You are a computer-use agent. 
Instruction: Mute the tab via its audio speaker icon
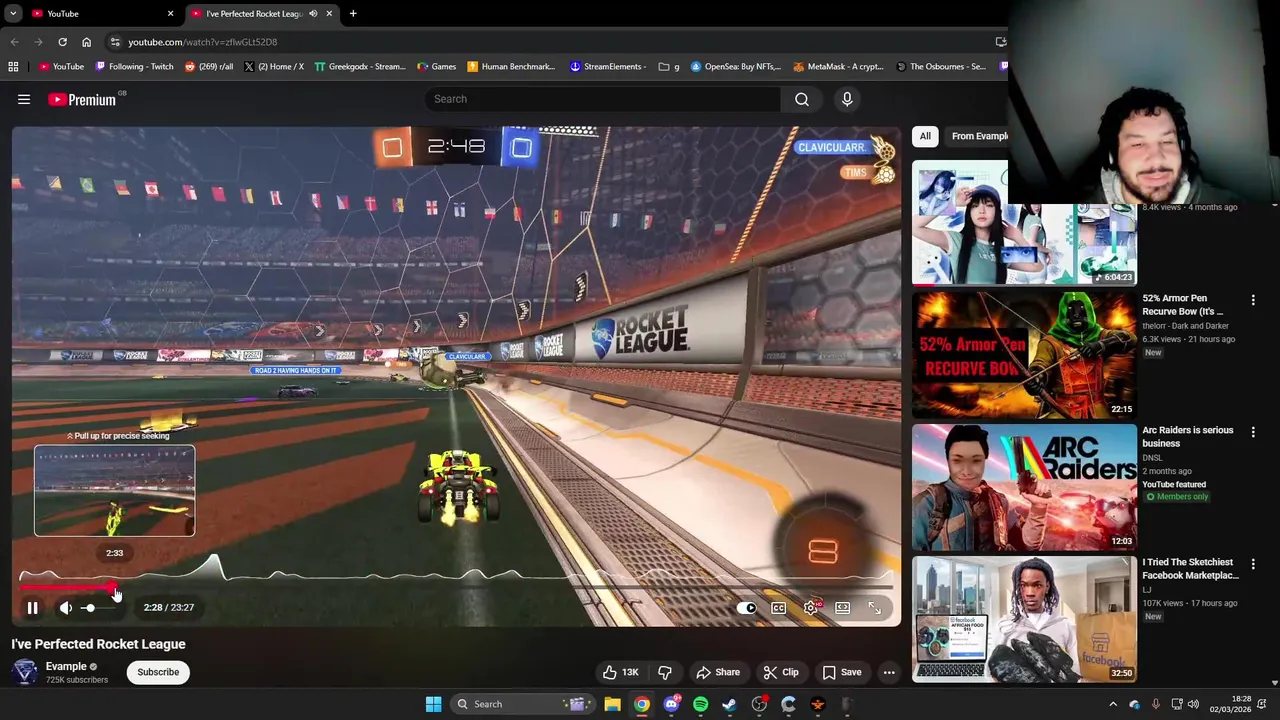pos(313,13)
